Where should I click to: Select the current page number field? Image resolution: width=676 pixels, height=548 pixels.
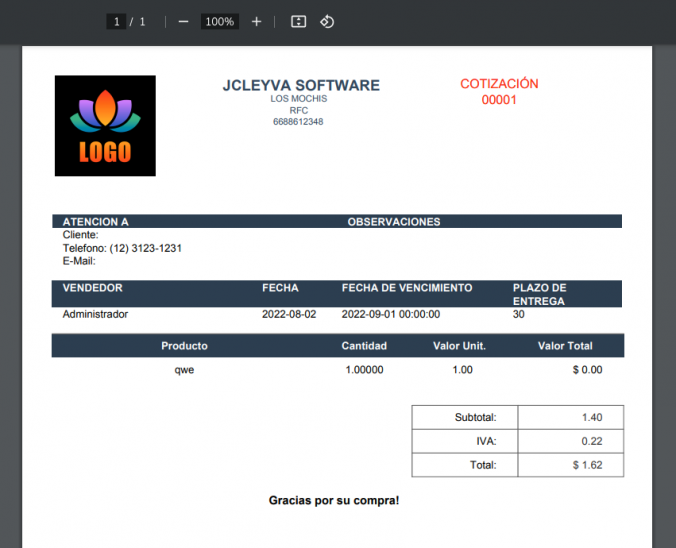coord(116,21)
